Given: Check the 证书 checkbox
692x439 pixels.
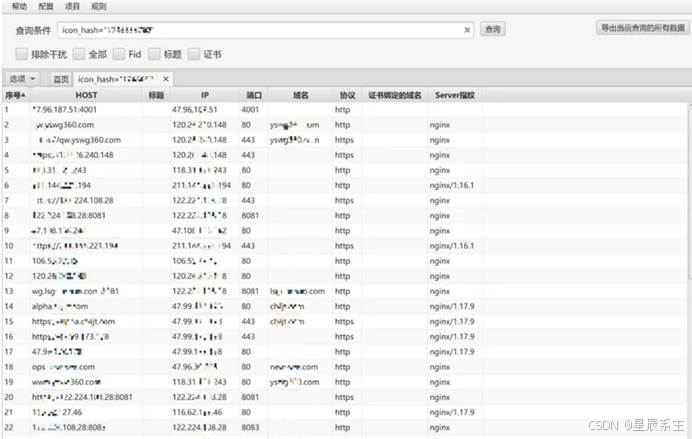Looking at the screenshot, I should [x=194, y=54].
